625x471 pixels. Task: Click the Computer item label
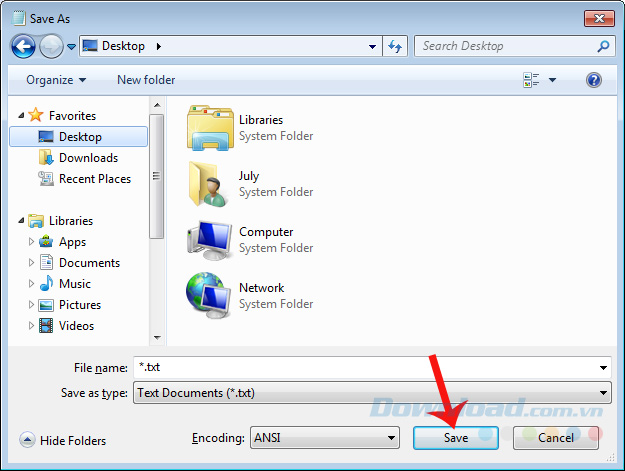(266, 232)
